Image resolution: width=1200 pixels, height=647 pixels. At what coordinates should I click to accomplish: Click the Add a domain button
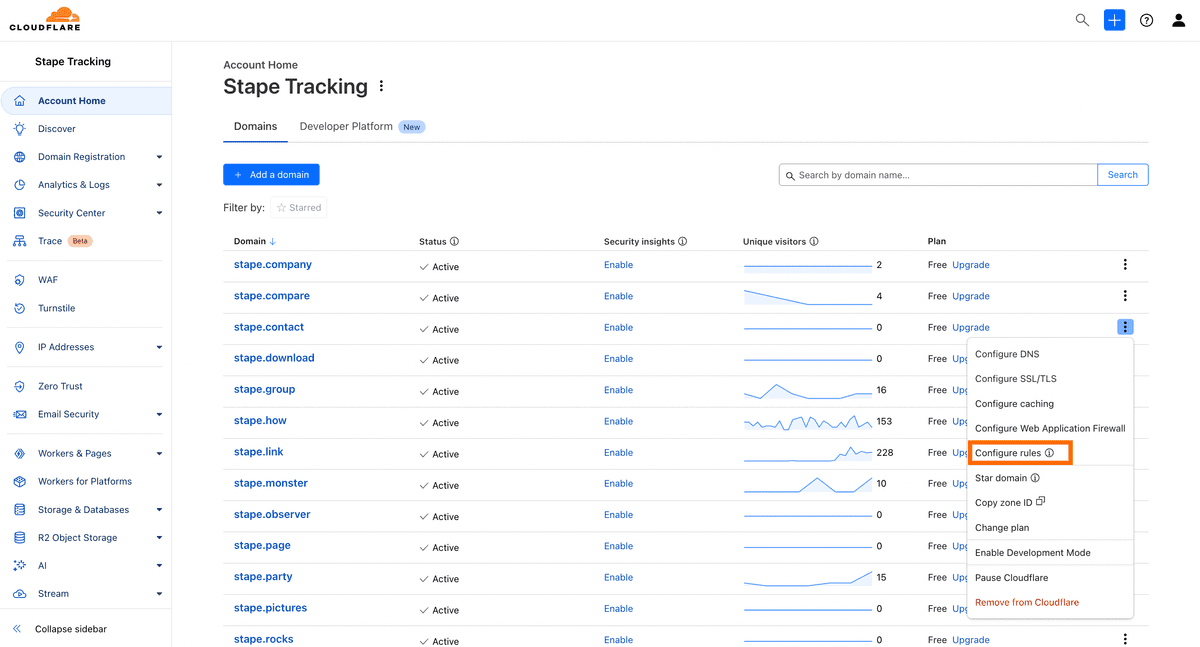click(271, 175)
